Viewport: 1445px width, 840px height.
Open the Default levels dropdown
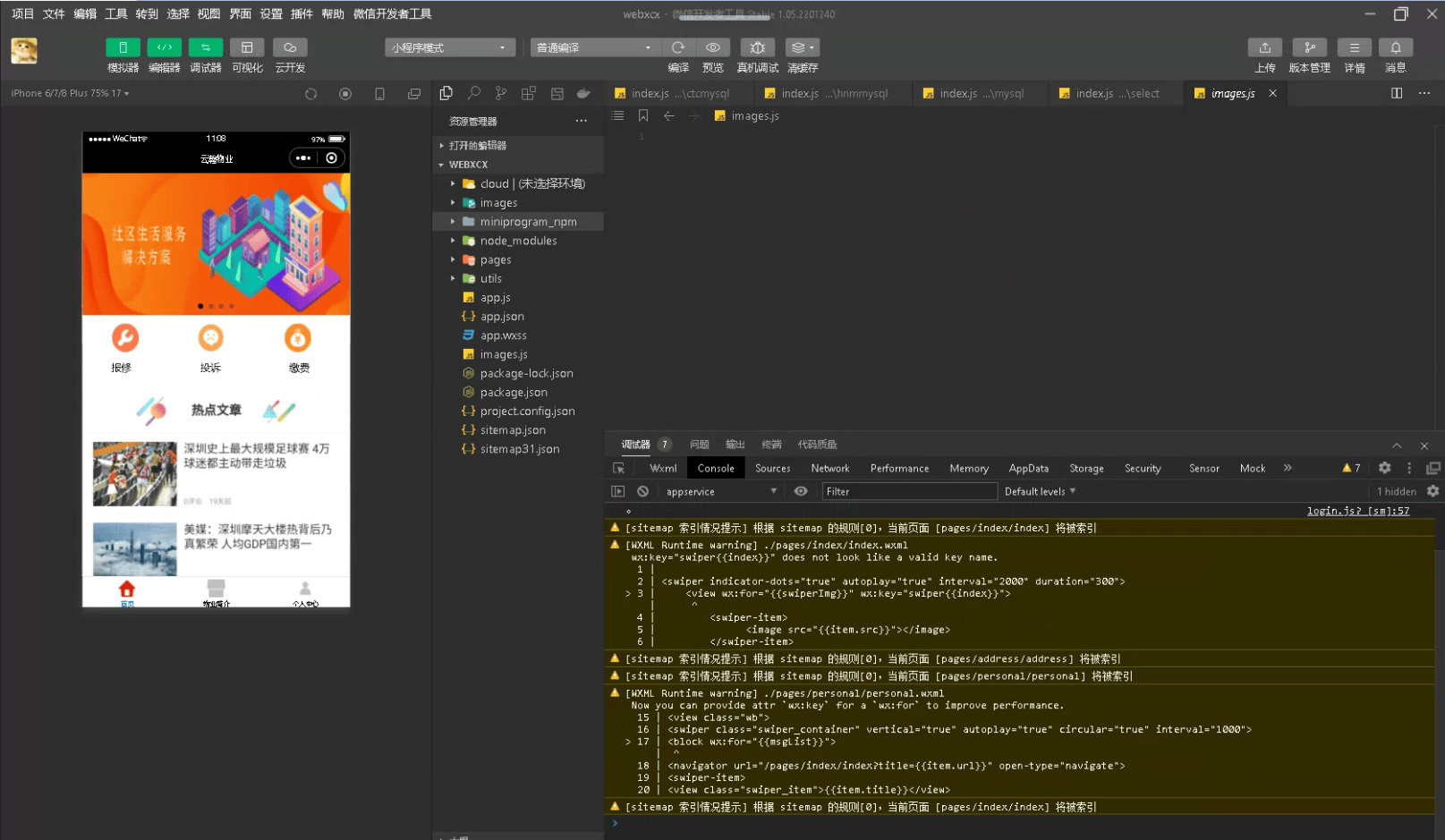[1040, 491]
